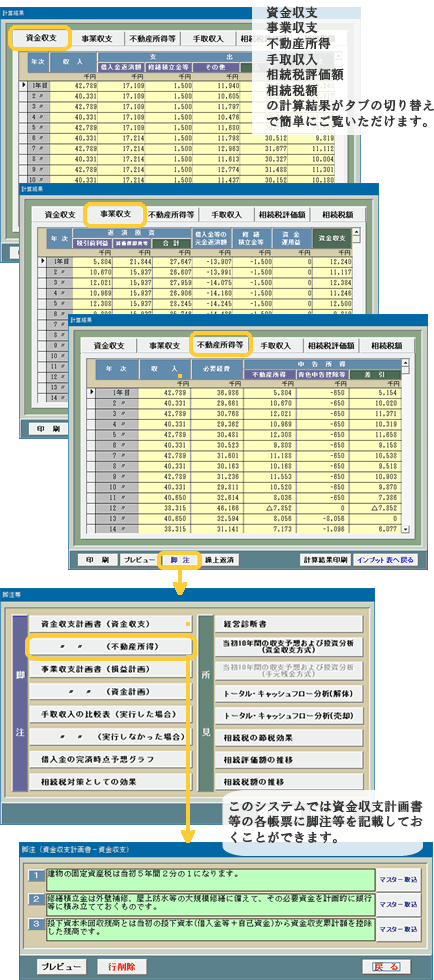
Task: Click scroll-down arrow of front window table
Action: [x=405, y=529]
